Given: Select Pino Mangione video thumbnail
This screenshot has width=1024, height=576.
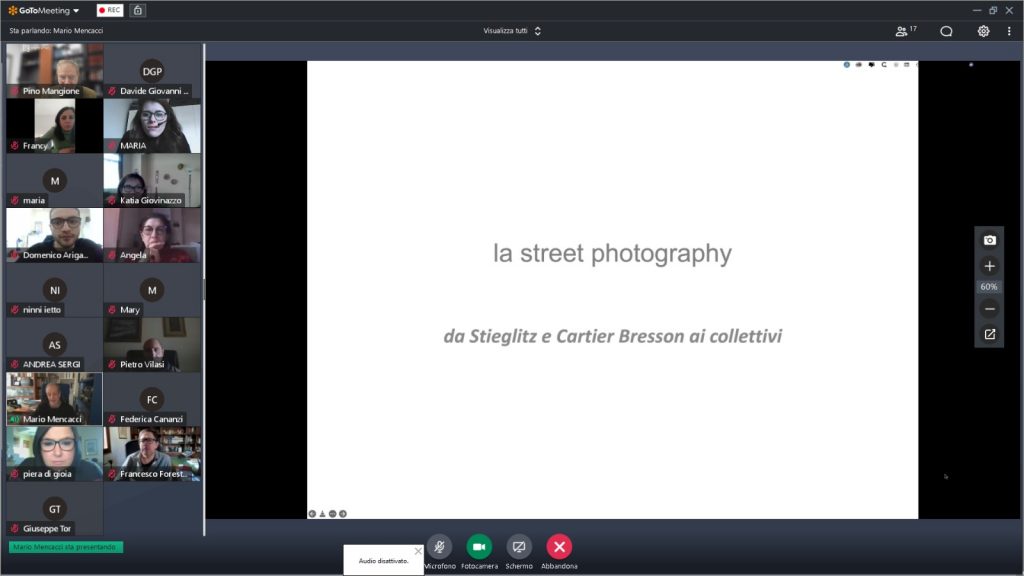Looking at the screenshot, I should (54, 71).
